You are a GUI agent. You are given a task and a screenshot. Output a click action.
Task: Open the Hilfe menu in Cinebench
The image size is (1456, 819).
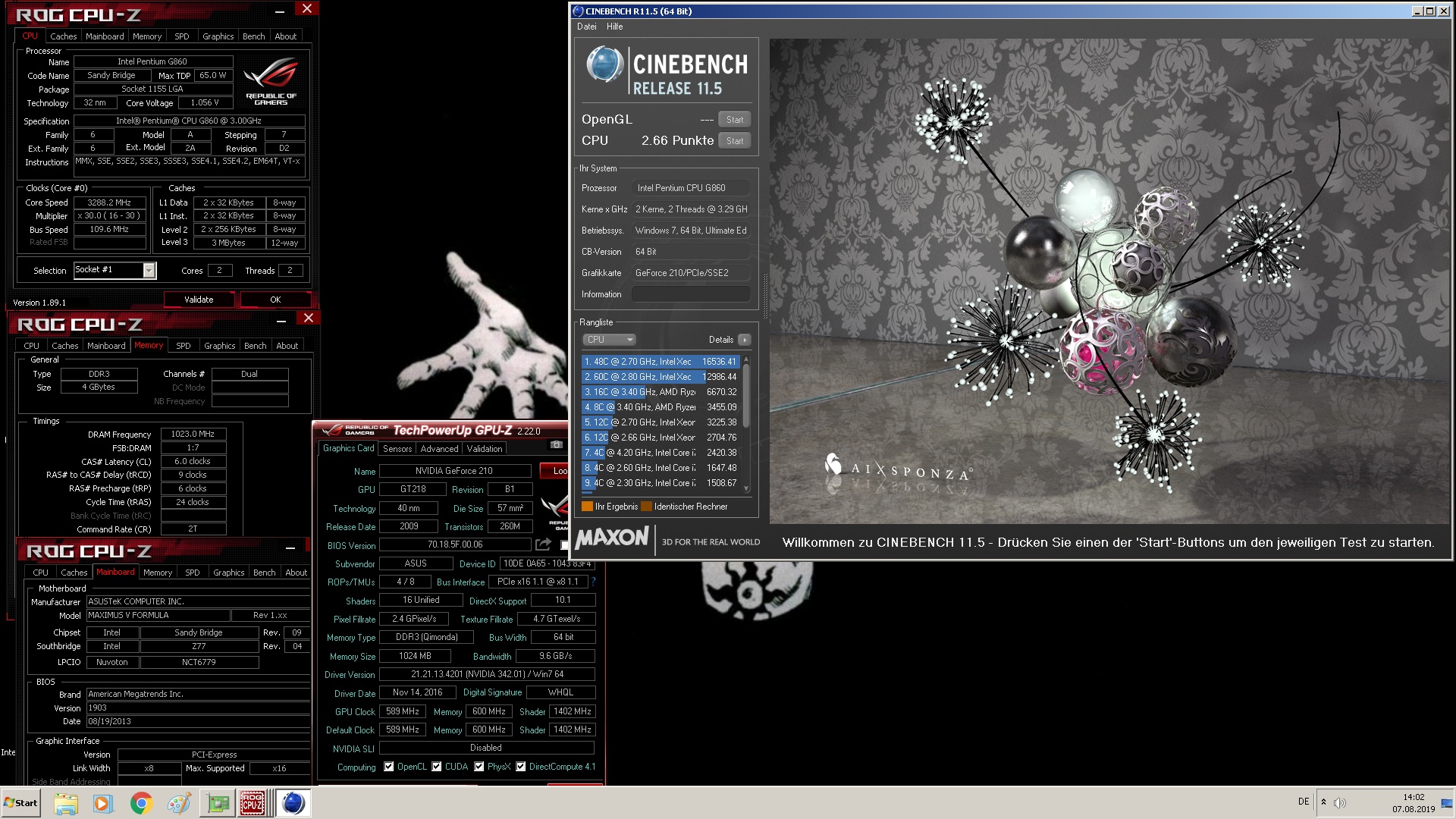click(x=614, y=27)
